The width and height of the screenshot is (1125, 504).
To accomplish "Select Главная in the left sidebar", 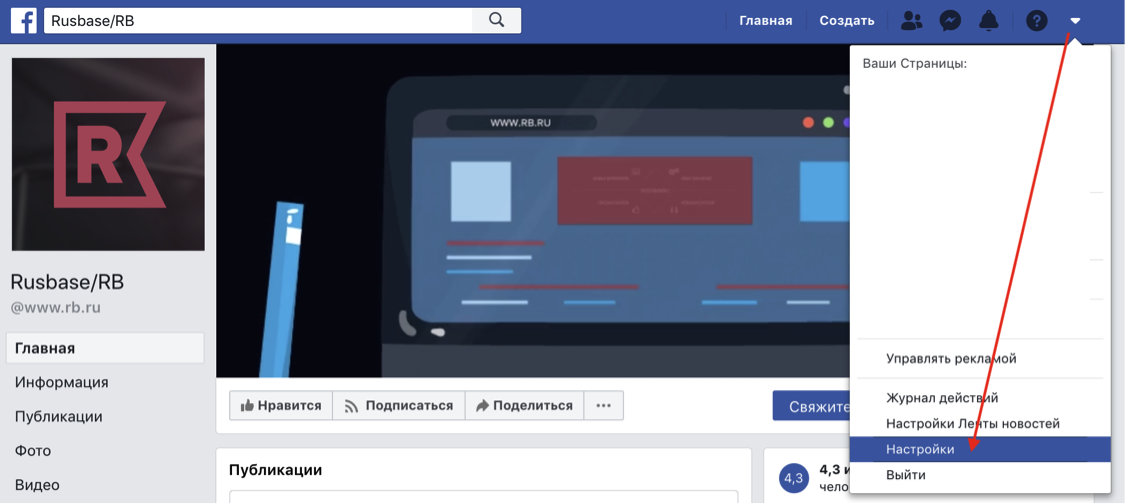I will (x=105, y=348).
